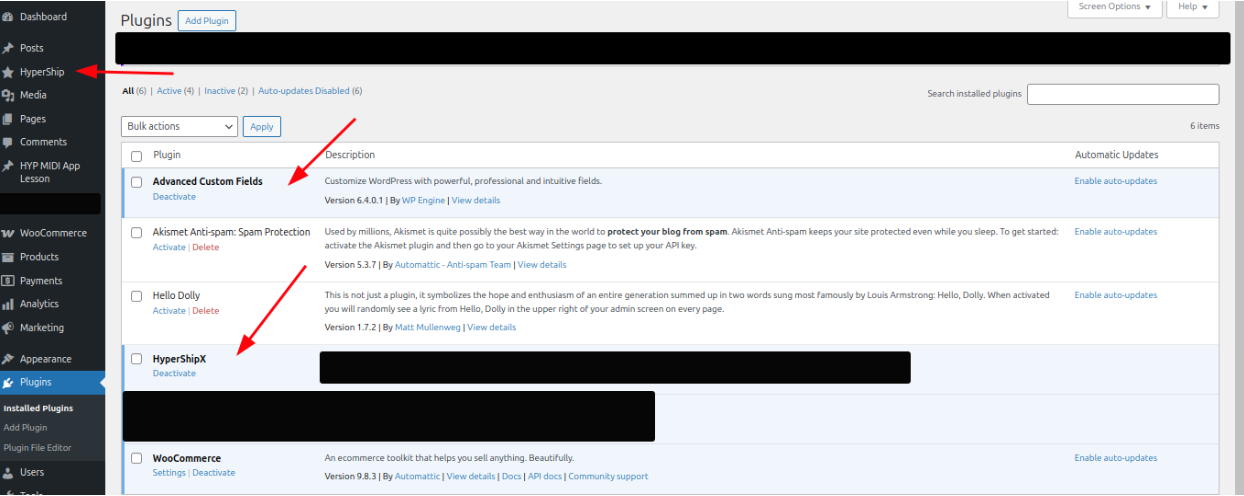Enable auto-updates for Hello Dolly

[x=1116, y=295]
